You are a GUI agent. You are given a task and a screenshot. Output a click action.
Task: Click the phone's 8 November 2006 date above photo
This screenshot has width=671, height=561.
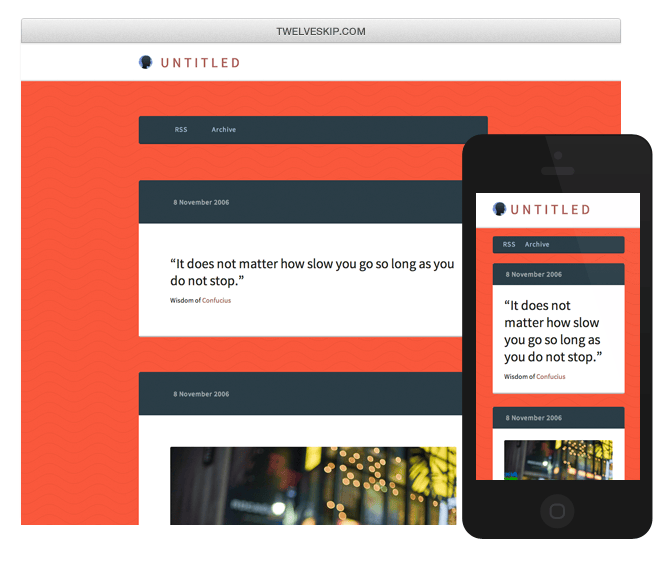tap(534, 418)
